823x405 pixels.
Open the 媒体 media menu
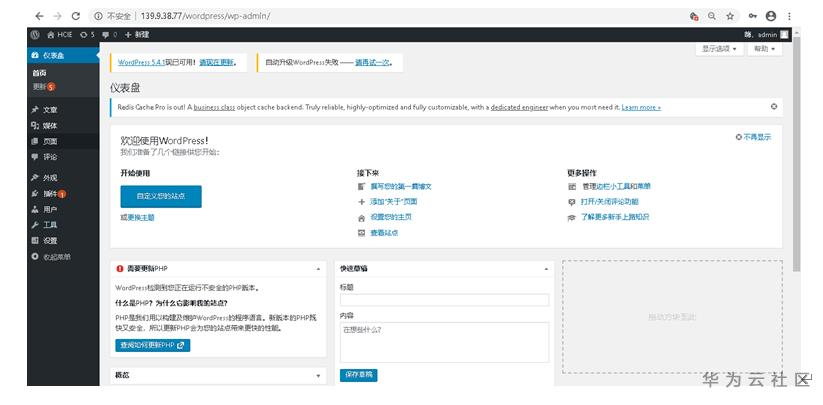pos(63,126)
